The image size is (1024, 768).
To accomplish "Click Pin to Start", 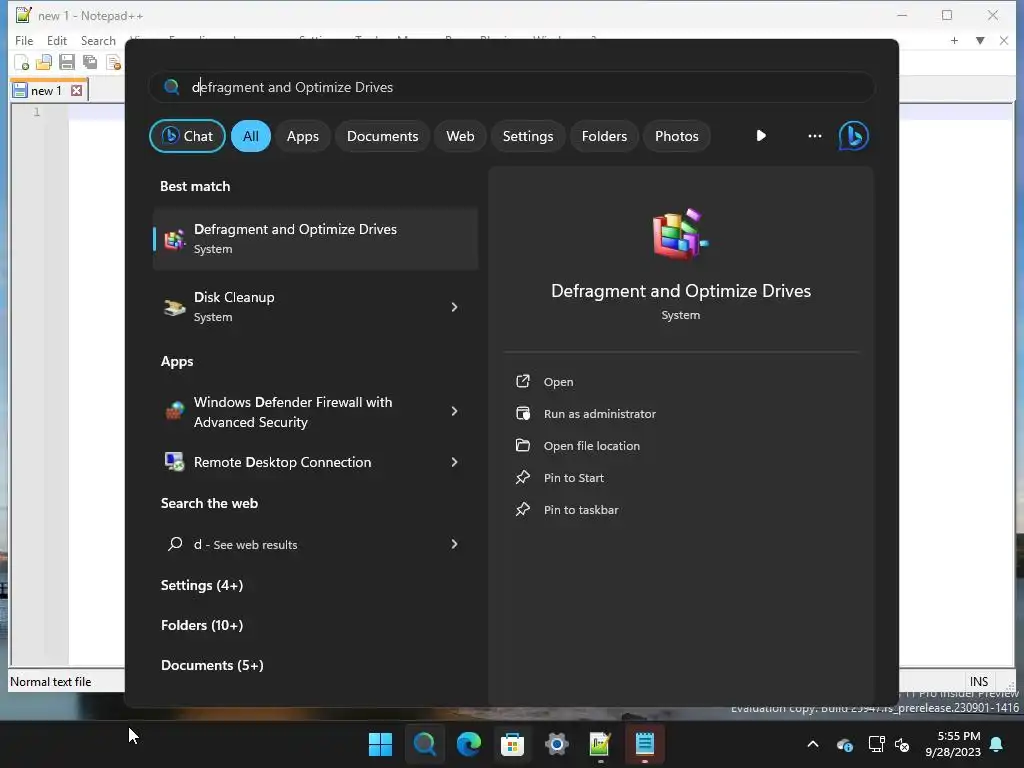I will coord(573,477).
